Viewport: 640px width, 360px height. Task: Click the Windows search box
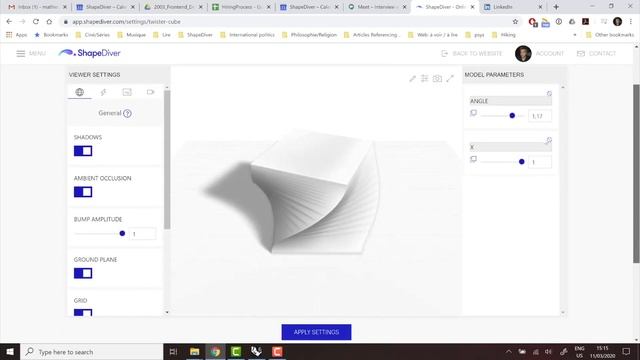pyautogui.click(x=91, y=351)
